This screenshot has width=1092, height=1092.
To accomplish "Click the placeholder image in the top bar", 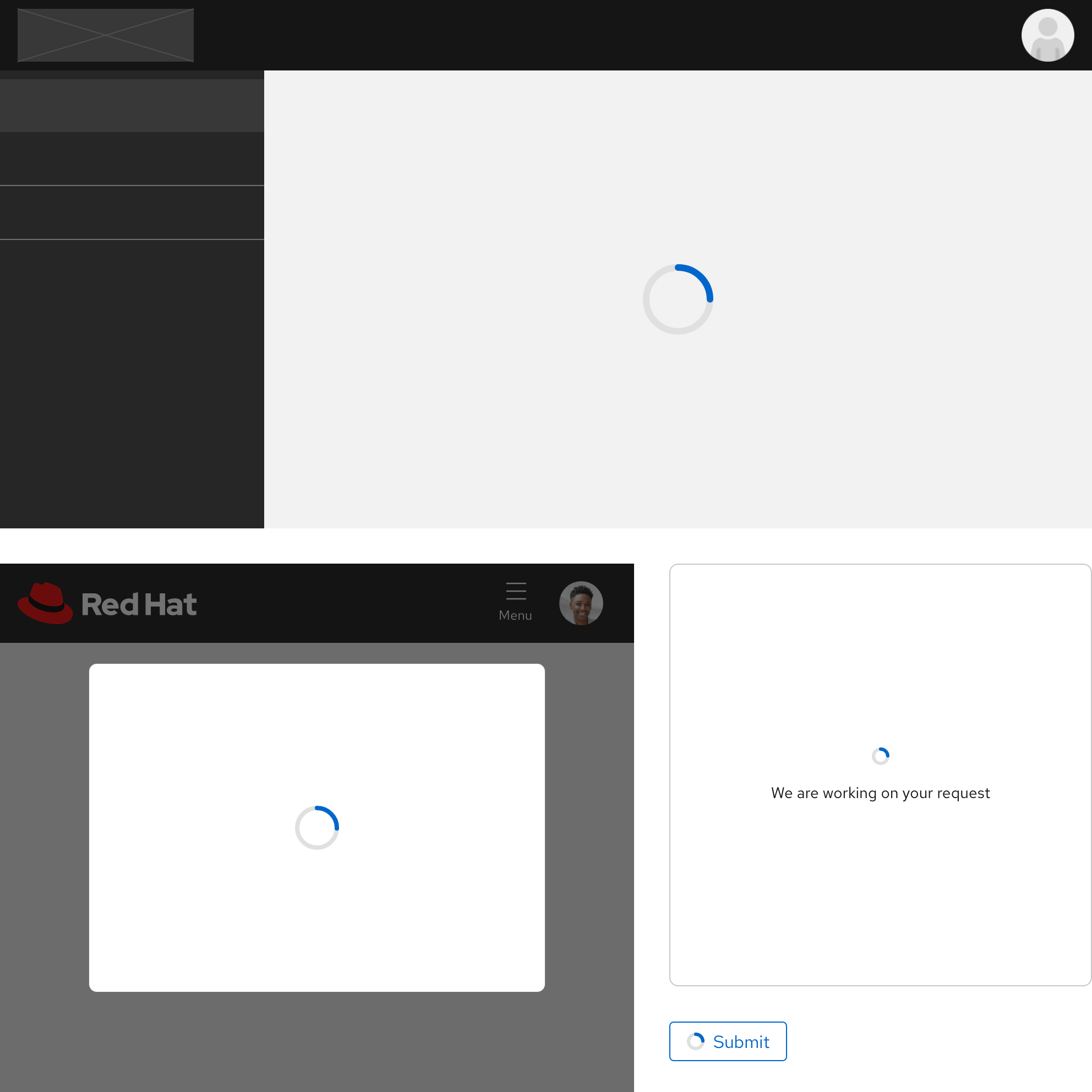I will coord(105,35).
